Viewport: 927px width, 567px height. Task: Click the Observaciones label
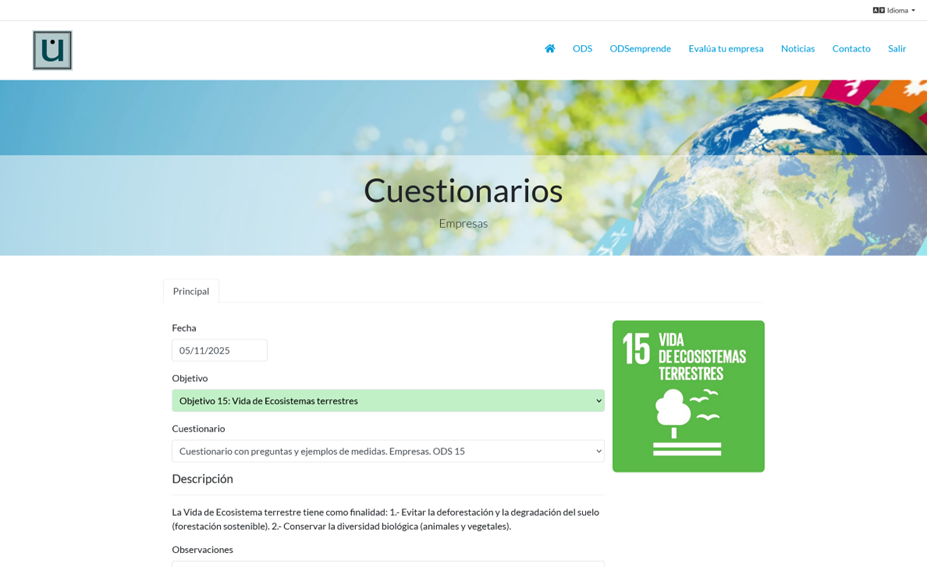pyautogui.click(x=202, y=549)
